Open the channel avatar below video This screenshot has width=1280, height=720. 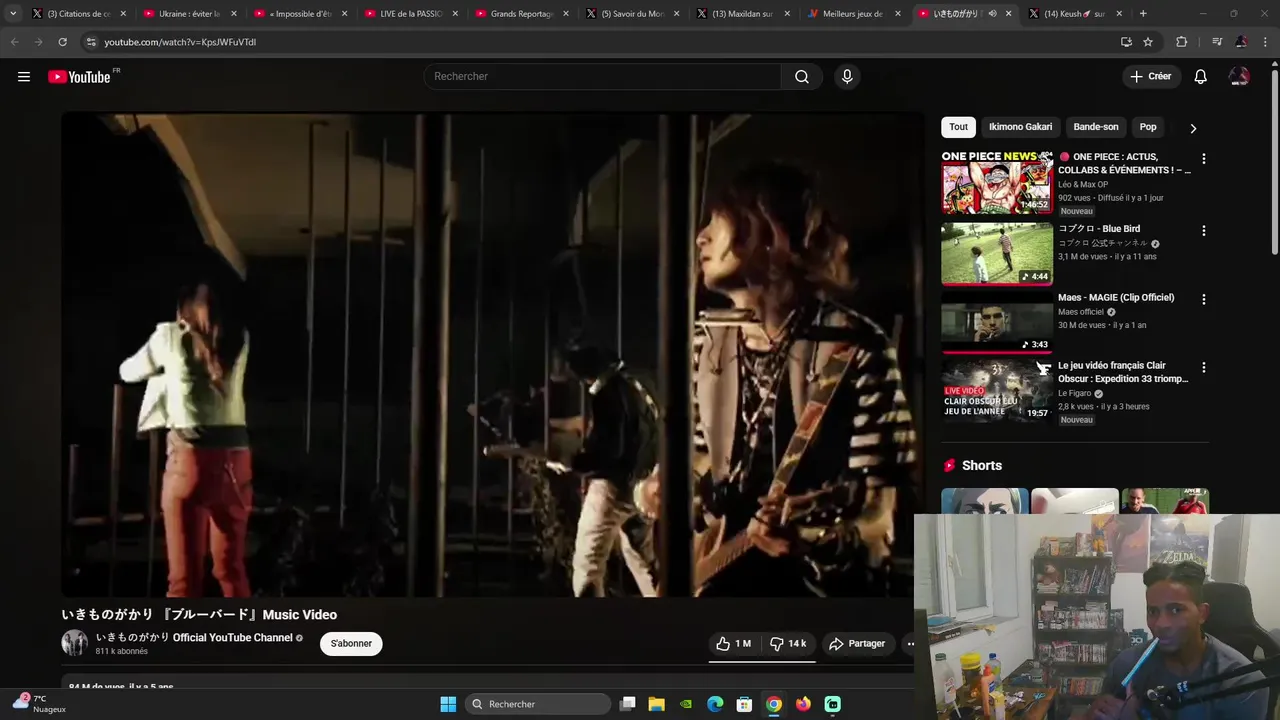click(75, 643)
